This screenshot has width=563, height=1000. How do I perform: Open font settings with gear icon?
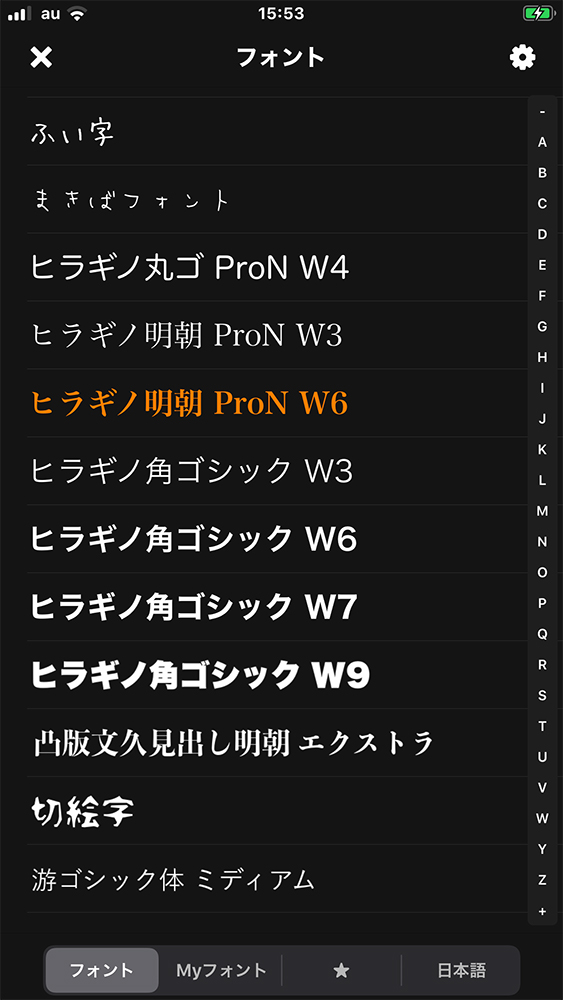(x=522, y=58)
